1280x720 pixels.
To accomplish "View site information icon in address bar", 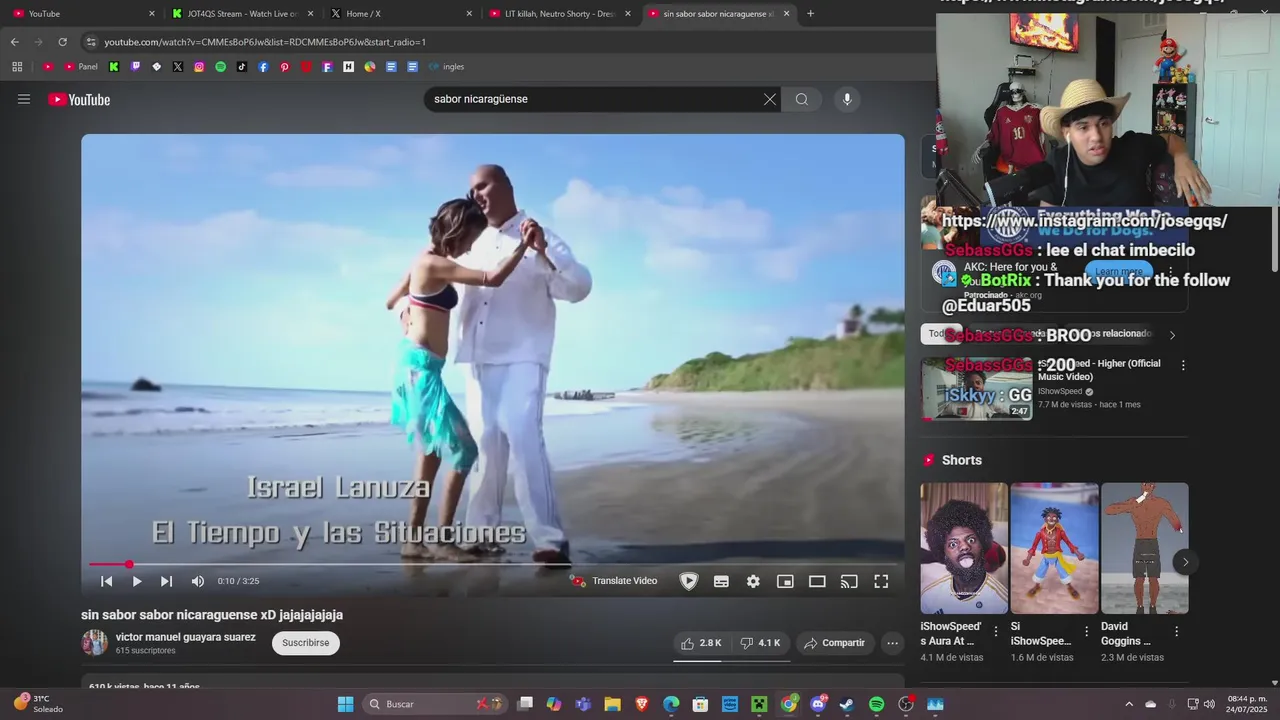I will [x=91, y=42].
